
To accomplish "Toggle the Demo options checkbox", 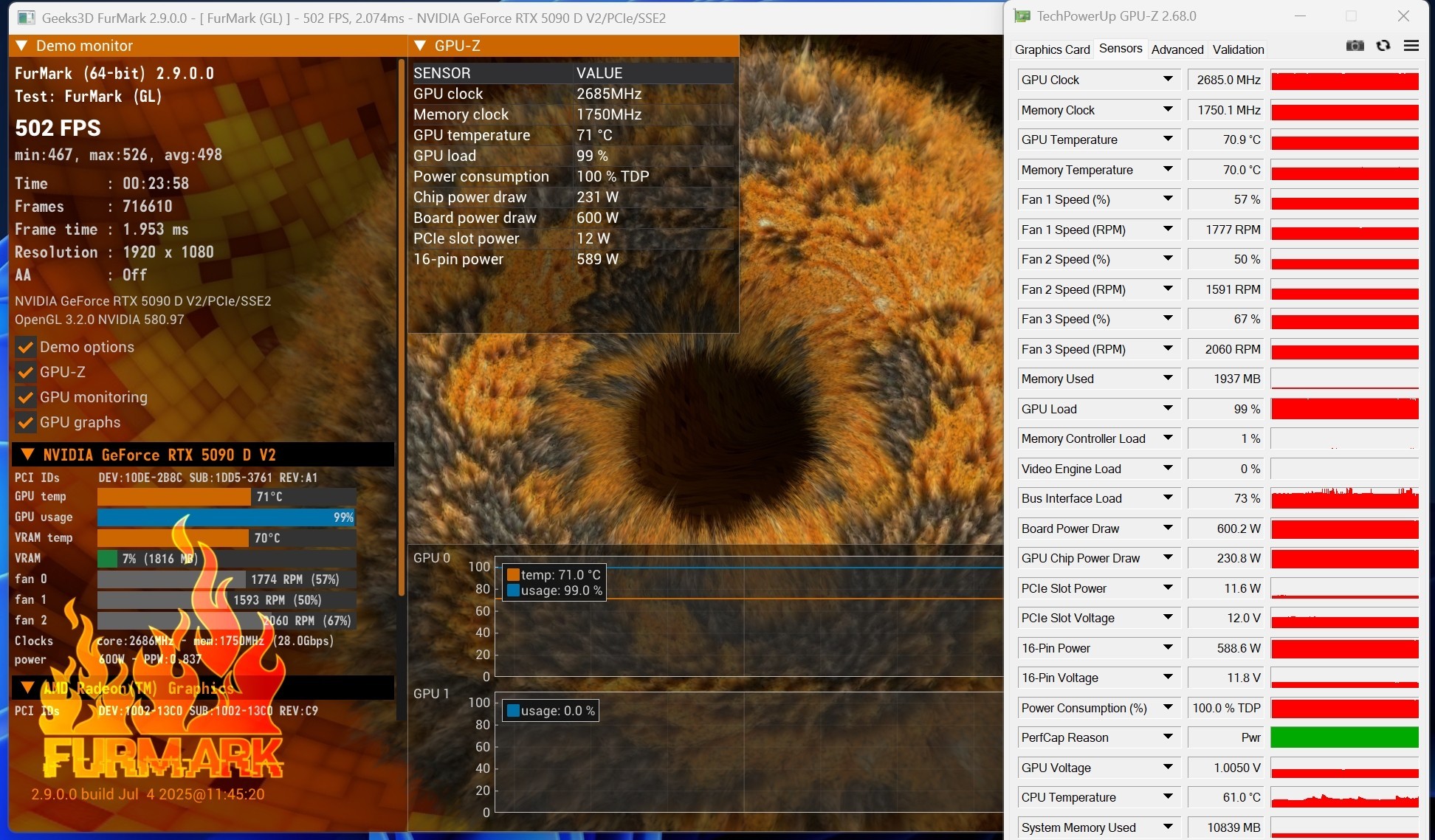I will (x=25, y=347).
